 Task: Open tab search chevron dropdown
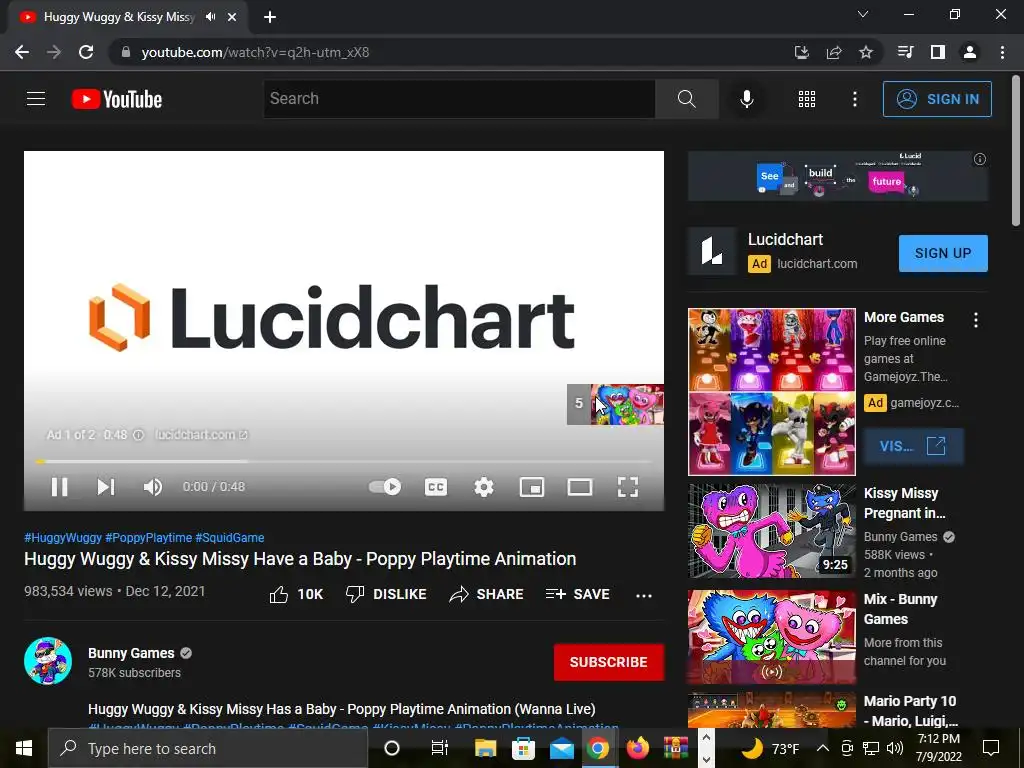[863, 14]
